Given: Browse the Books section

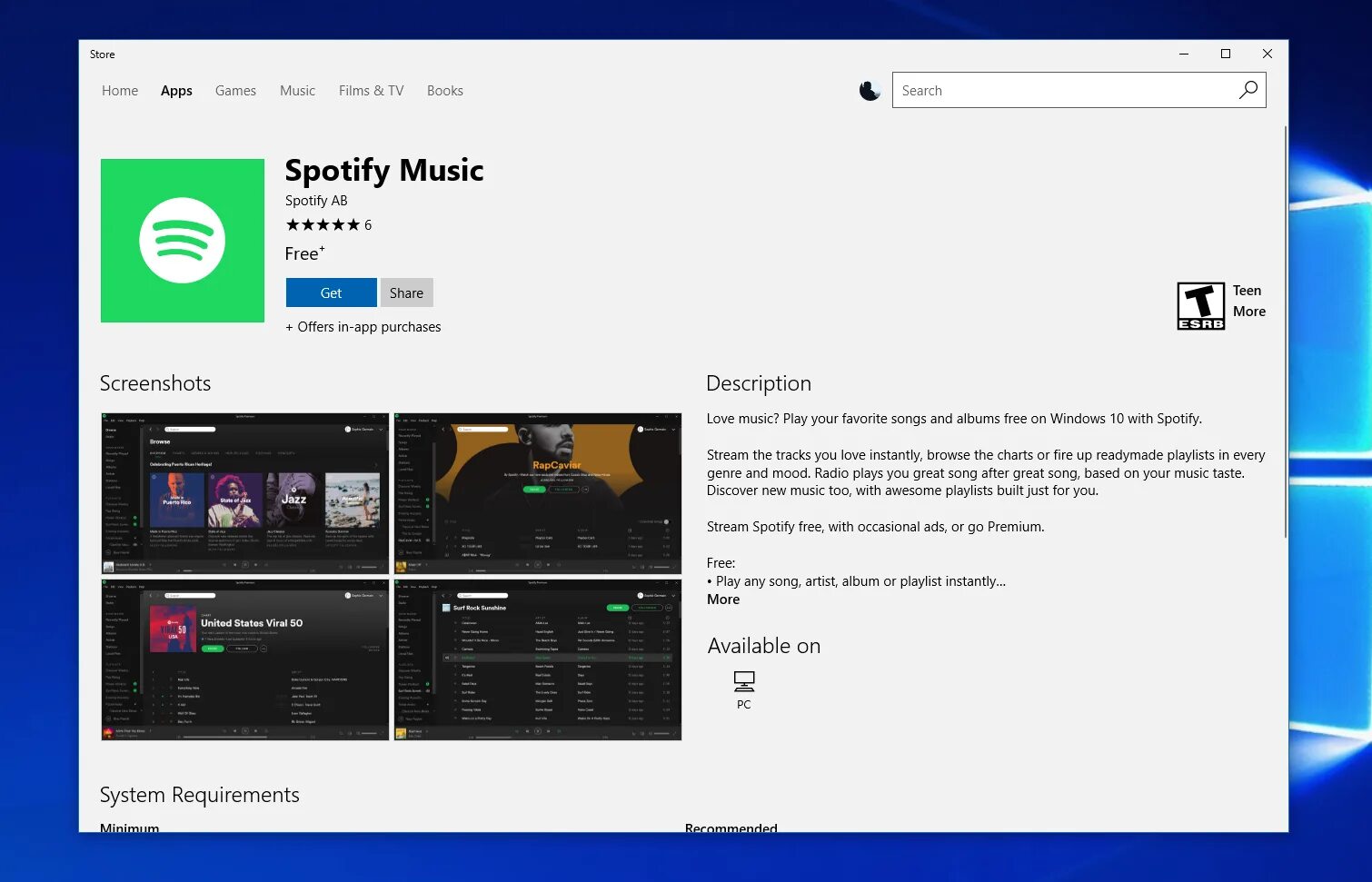Looking at the screenshot, I should click(x=444, y=90).
